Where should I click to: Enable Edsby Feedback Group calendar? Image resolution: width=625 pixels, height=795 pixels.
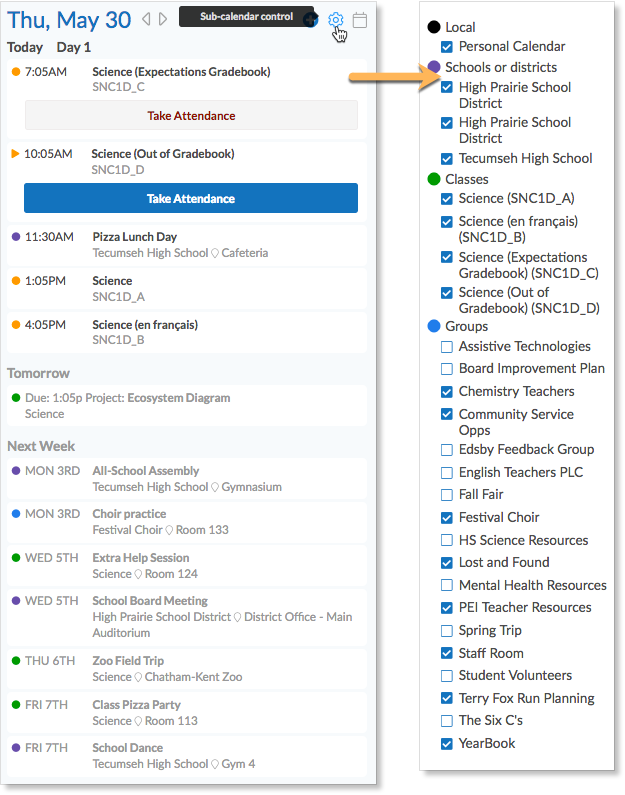coord(447,450)
